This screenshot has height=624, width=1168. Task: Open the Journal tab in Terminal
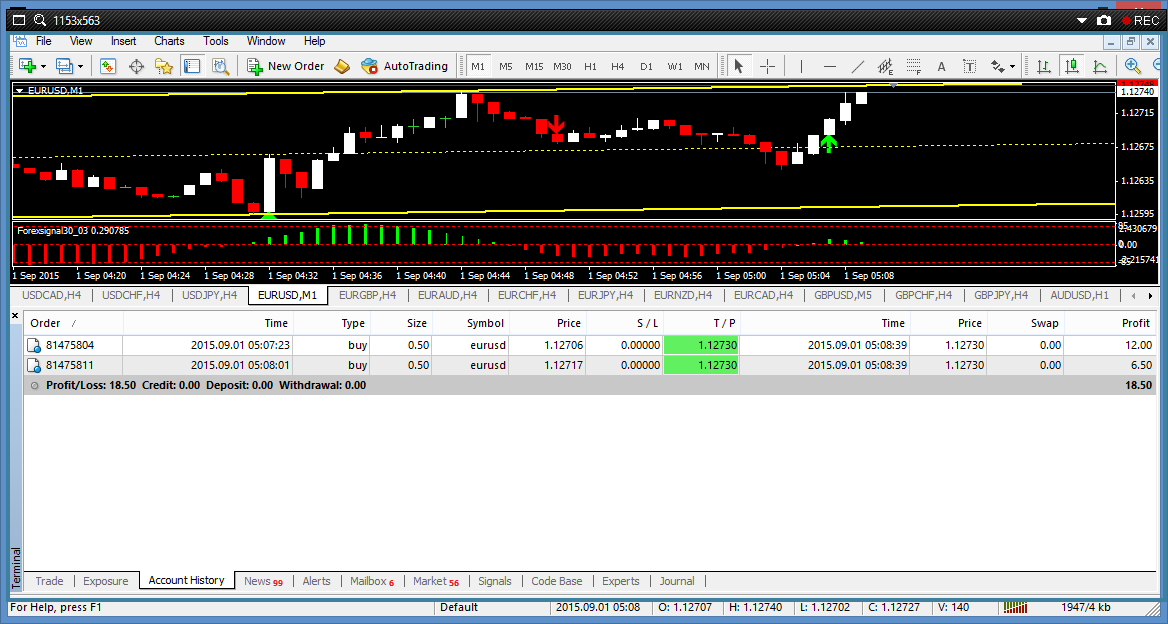(x=676, y=581)
